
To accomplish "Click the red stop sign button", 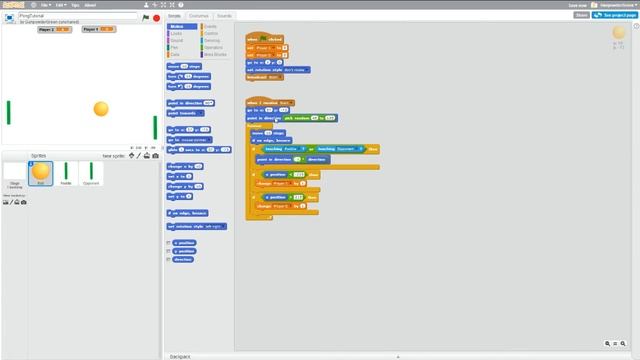I will coord(156,18).
